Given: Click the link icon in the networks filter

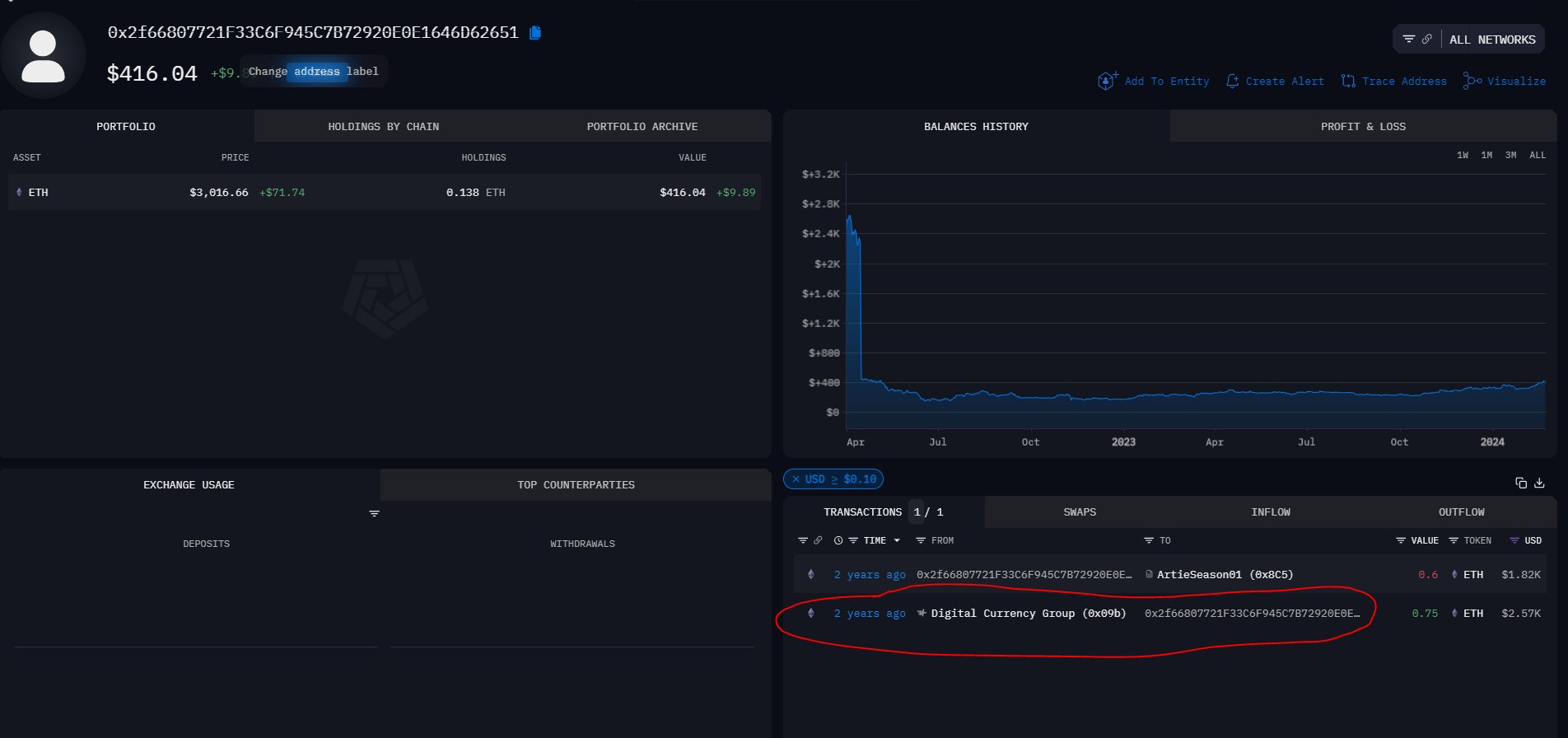Looking at the screenshot, I should pos(1426,39).
